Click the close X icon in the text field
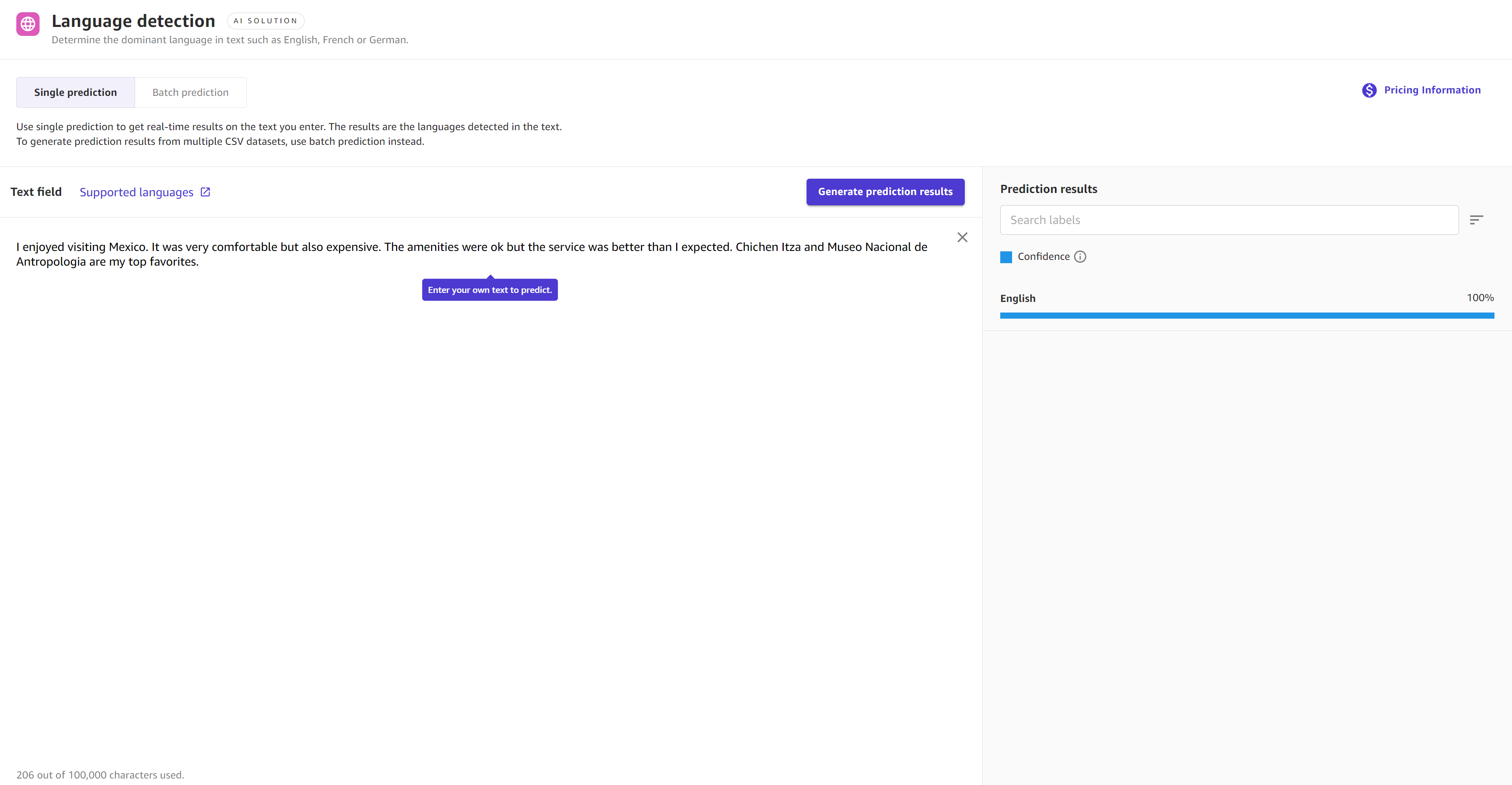This screenshot has height=785, width=1512. point(962,237)
